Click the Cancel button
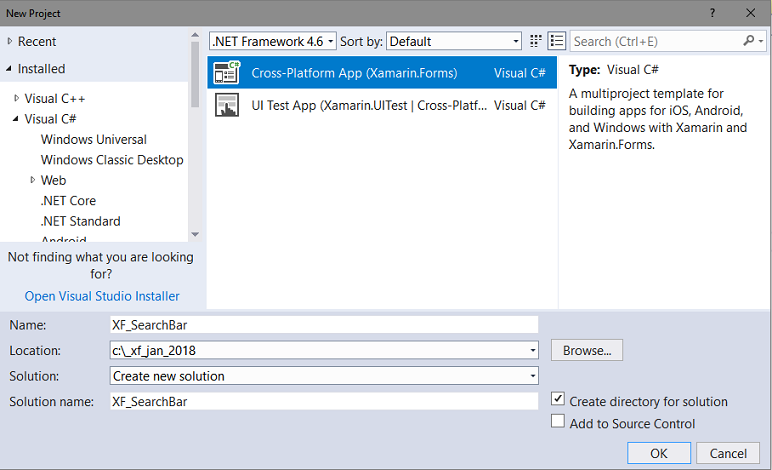This screenshot has width=772, height=470. 728,453
